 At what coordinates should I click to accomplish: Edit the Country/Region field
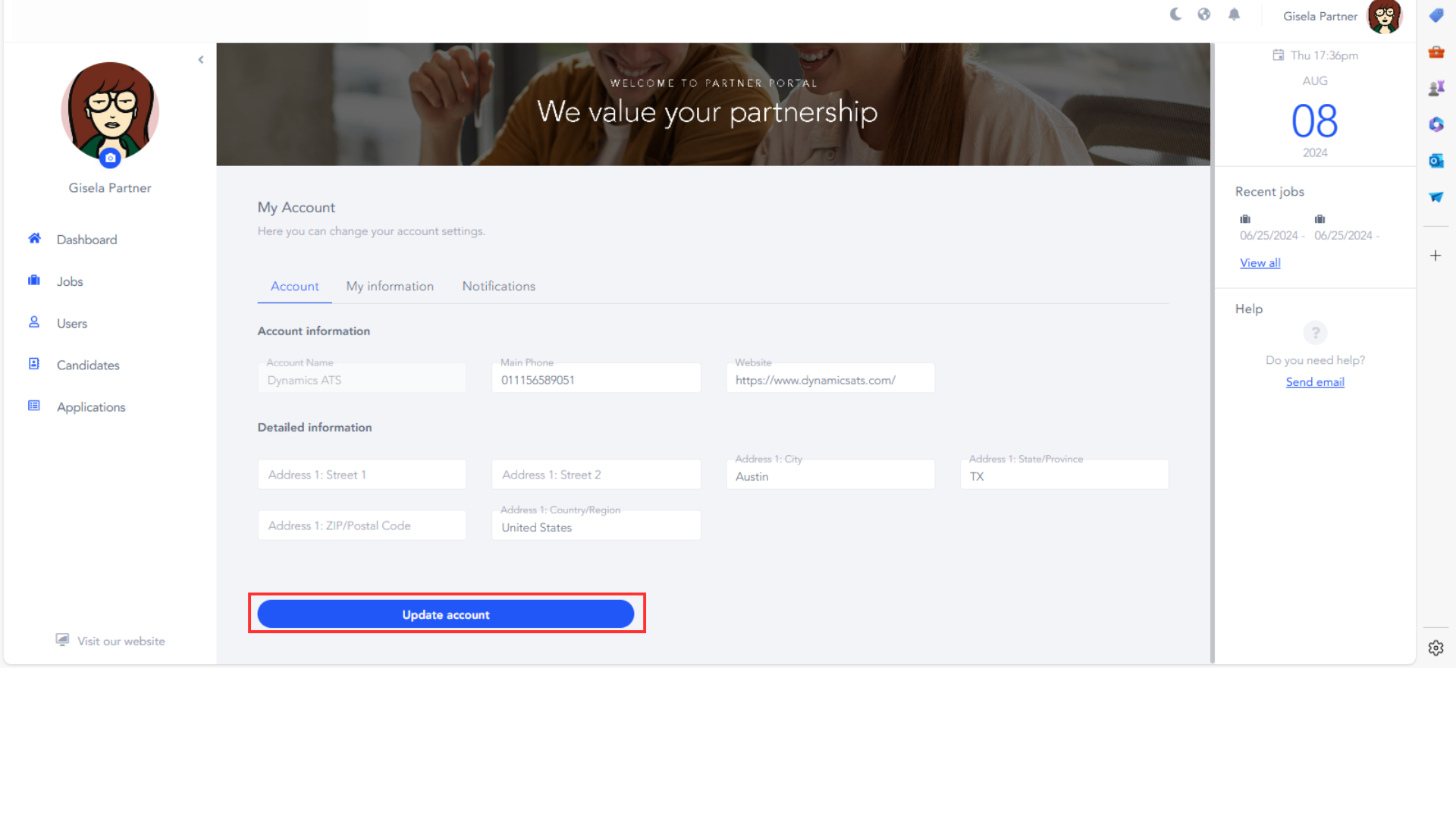coord(596,525)
